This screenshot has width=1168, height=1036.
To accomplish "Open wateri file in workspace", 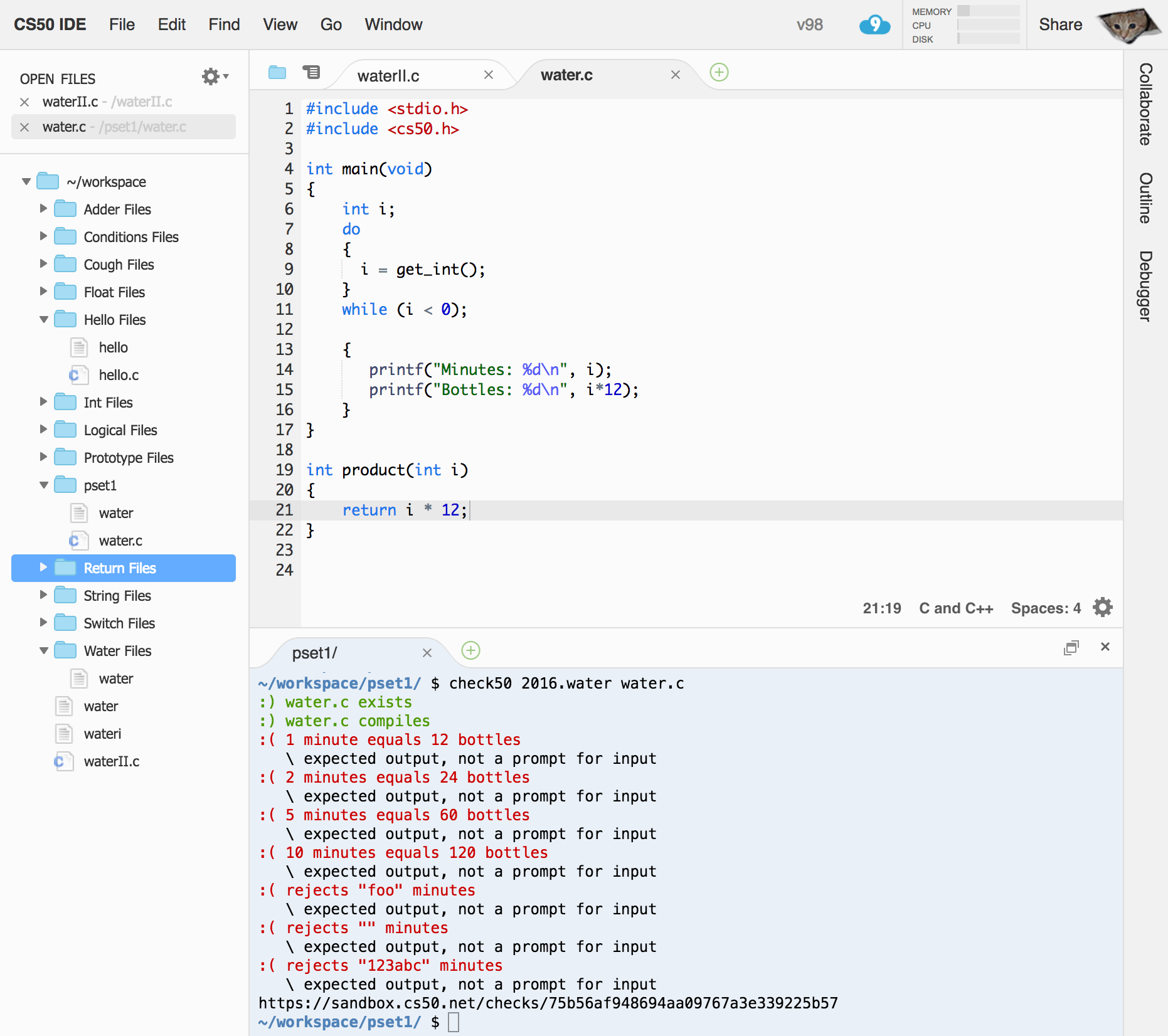I will click(102, 734).
